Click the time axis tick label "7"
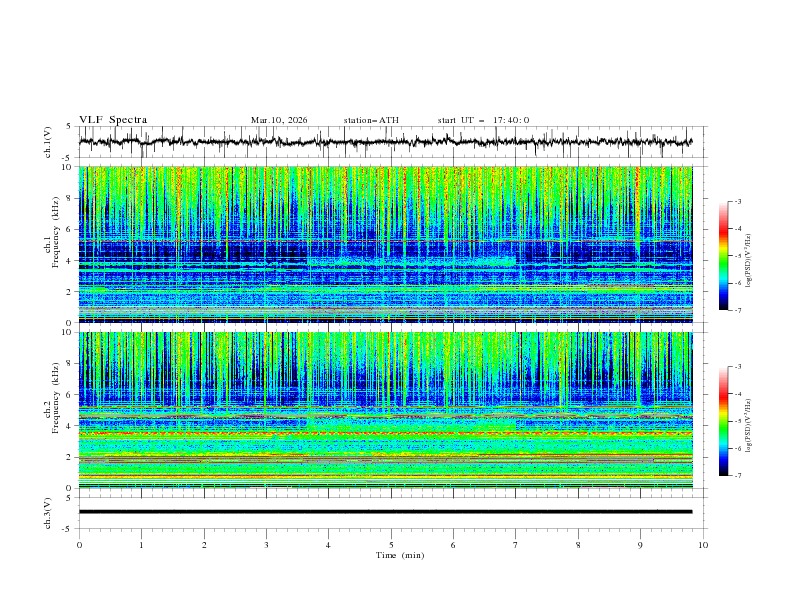Screen dimensions: 792x612 pyautogui.click(x=516, y=545)
